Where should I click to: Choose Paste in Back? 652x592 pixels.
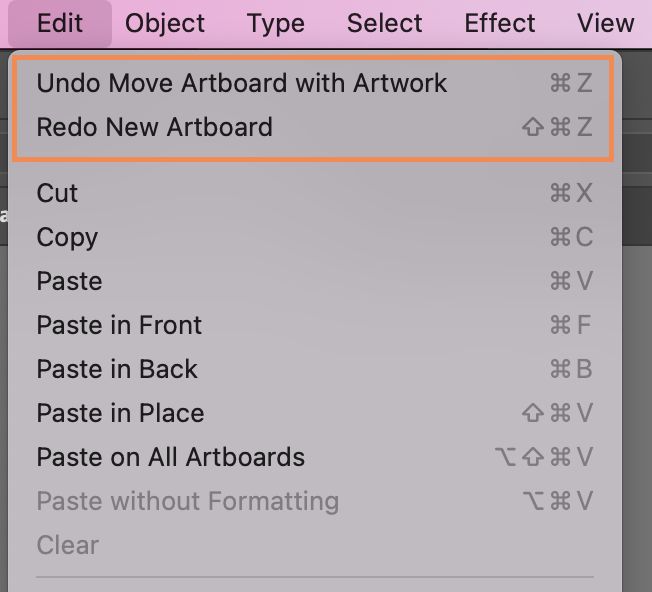[117, 369]
